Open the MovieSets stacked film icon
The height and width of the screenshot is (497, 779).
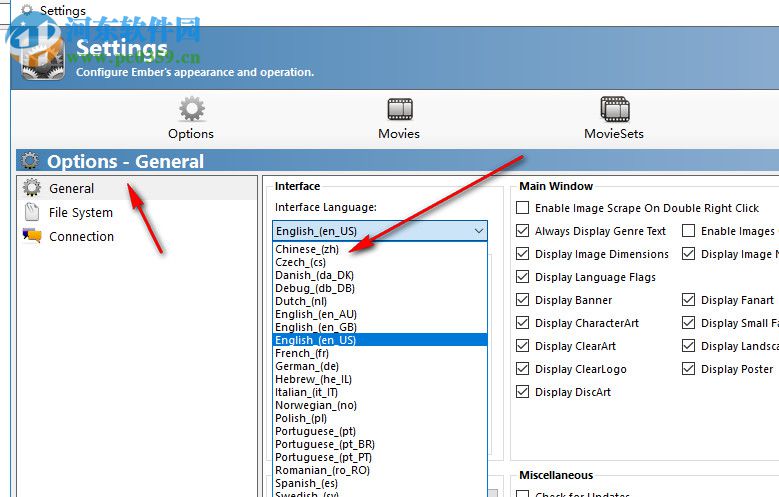pos(615,109)
